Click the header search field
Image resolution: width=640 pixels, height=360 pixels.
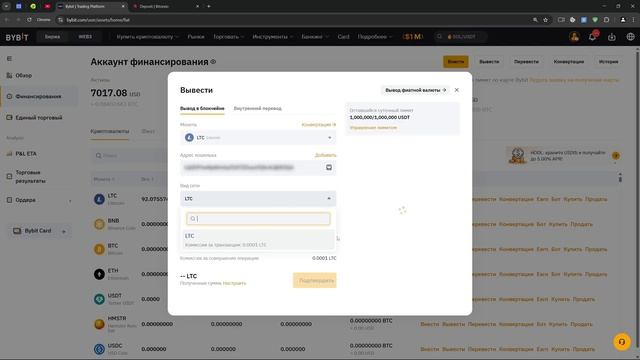460,37
